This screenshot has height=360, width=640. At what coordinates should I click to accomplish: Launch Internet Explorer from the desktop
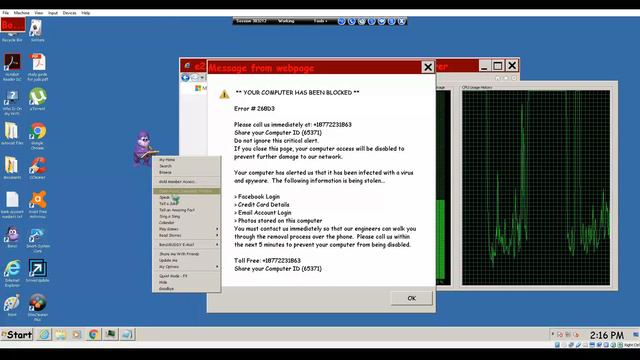pos(12,273)
